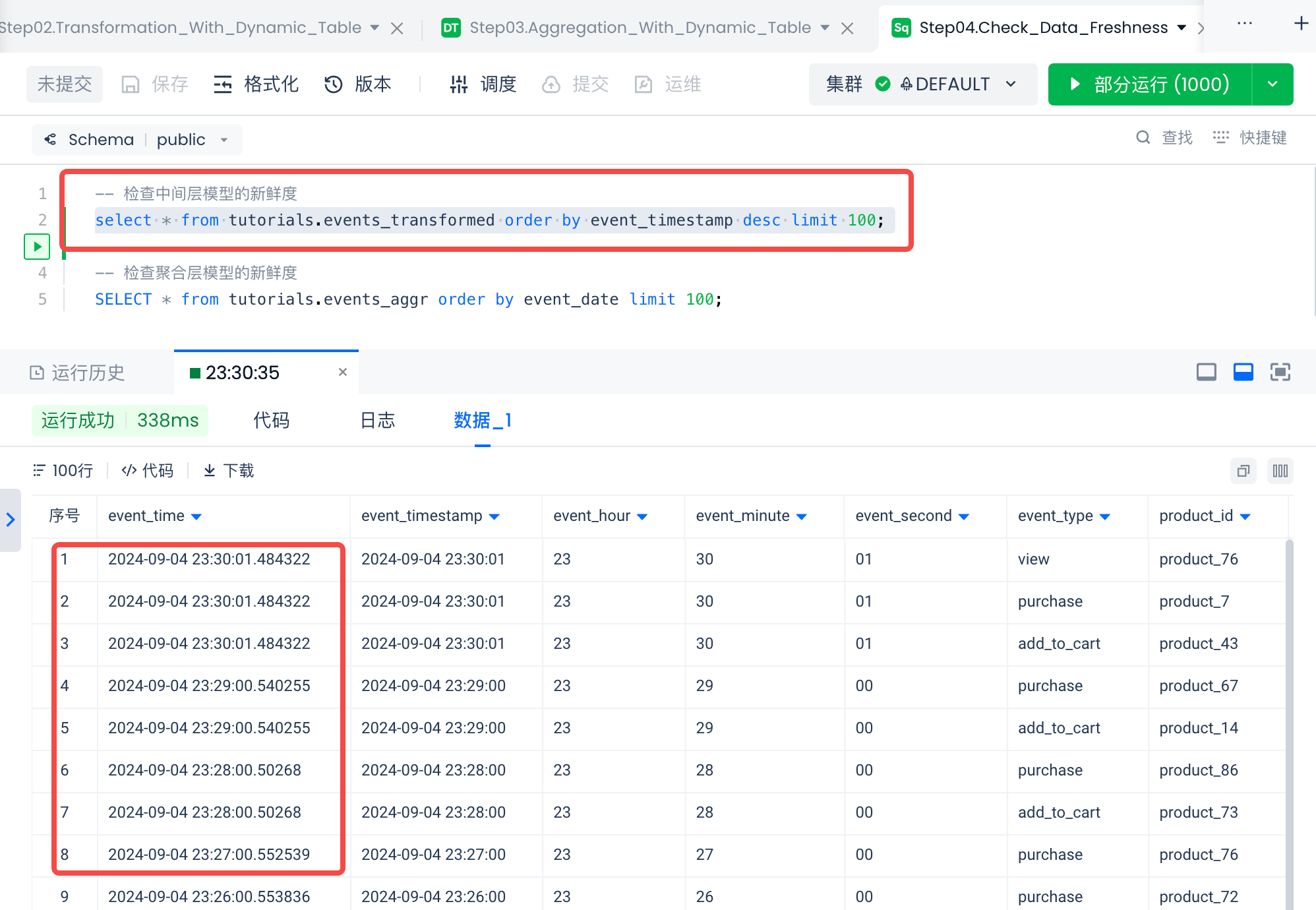
Task: Open the column settings icon
Action: 1280,471
